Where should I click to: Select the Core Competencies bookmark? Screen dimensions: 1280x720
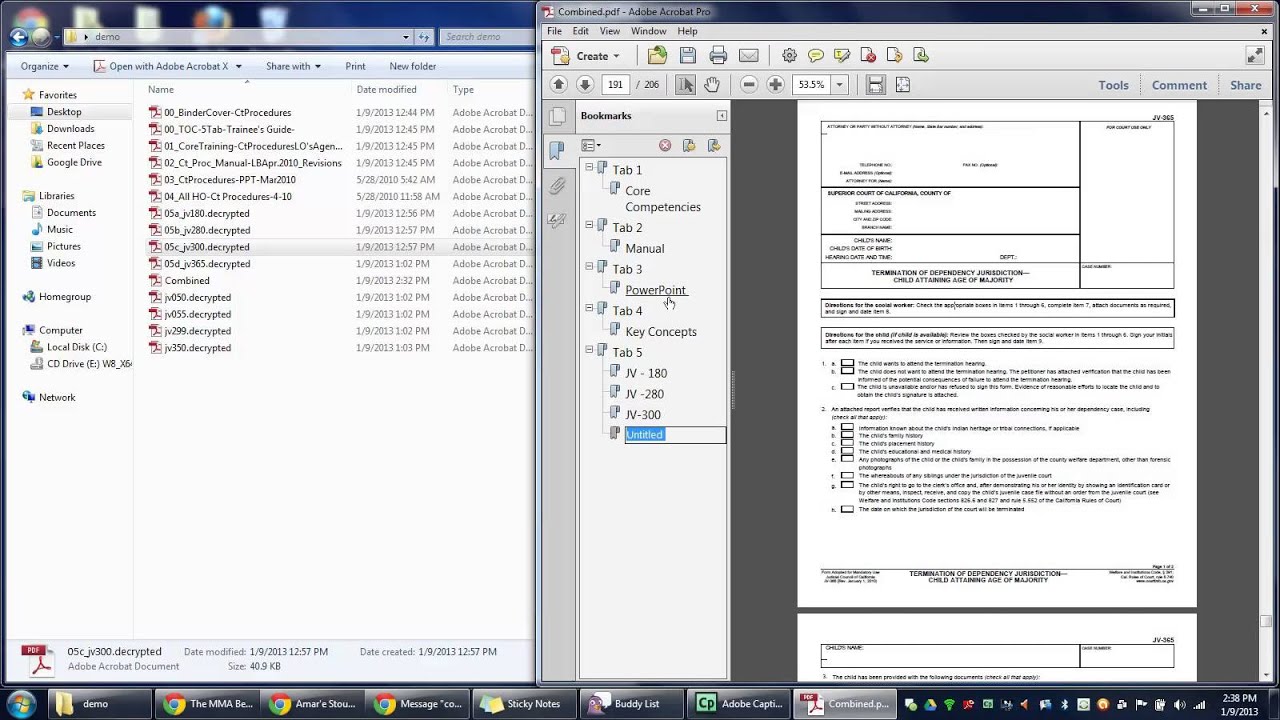point(662,199)
